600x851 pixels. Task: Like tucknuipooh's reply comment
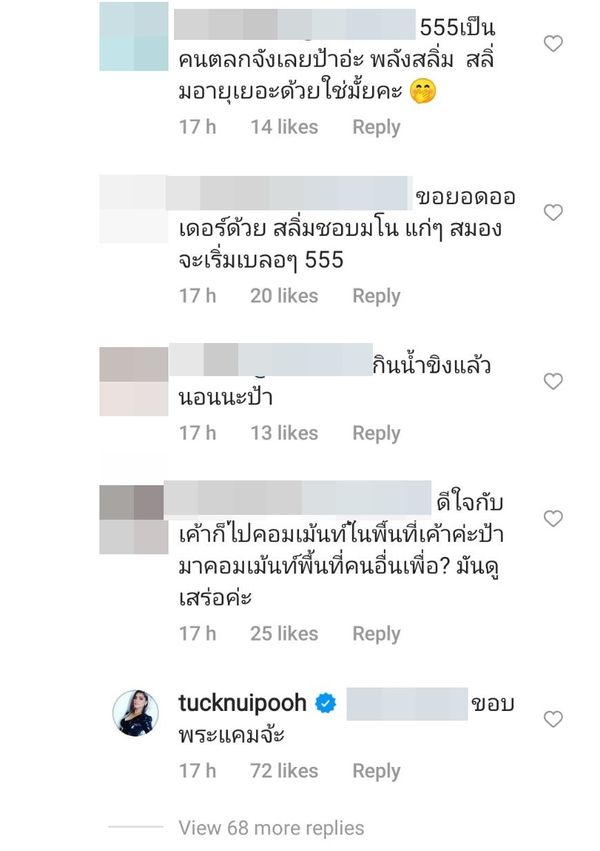click(x=553, y=719)
